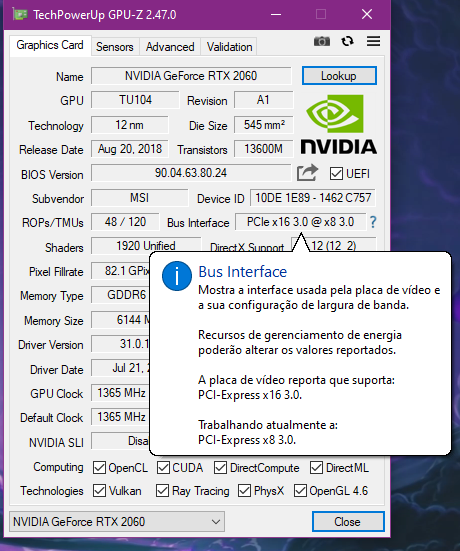Toggle the DirectCompute checkbox

tap(220, 468)
